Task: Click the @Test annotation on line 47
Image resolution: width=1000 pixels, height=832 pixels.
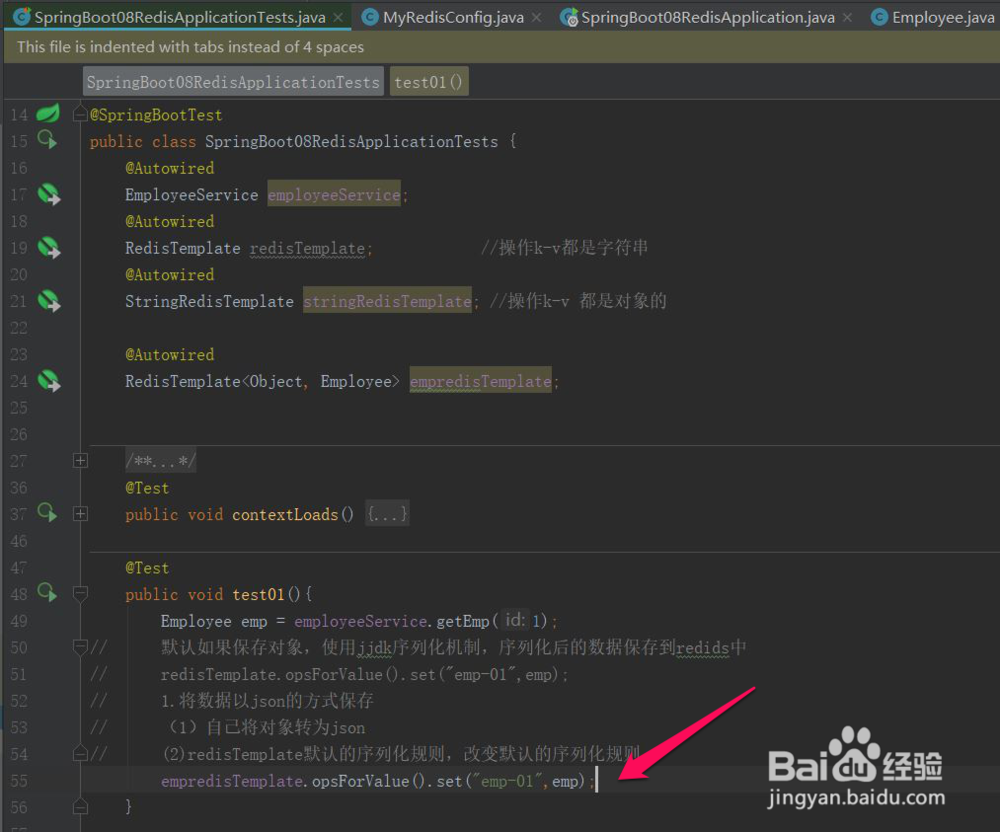Action: pos(147,568)
